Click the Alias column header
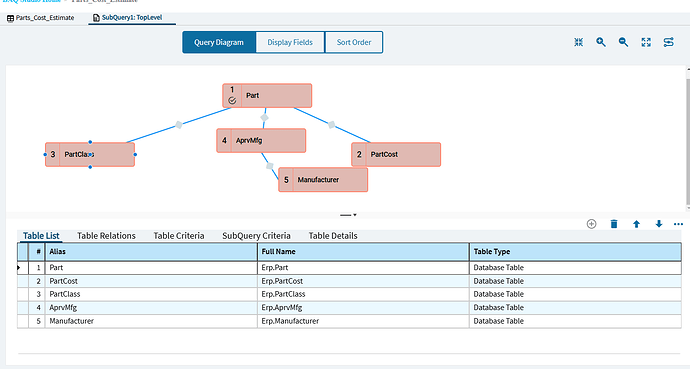Viewport: 690px width, 369px height. click(151, 252)
